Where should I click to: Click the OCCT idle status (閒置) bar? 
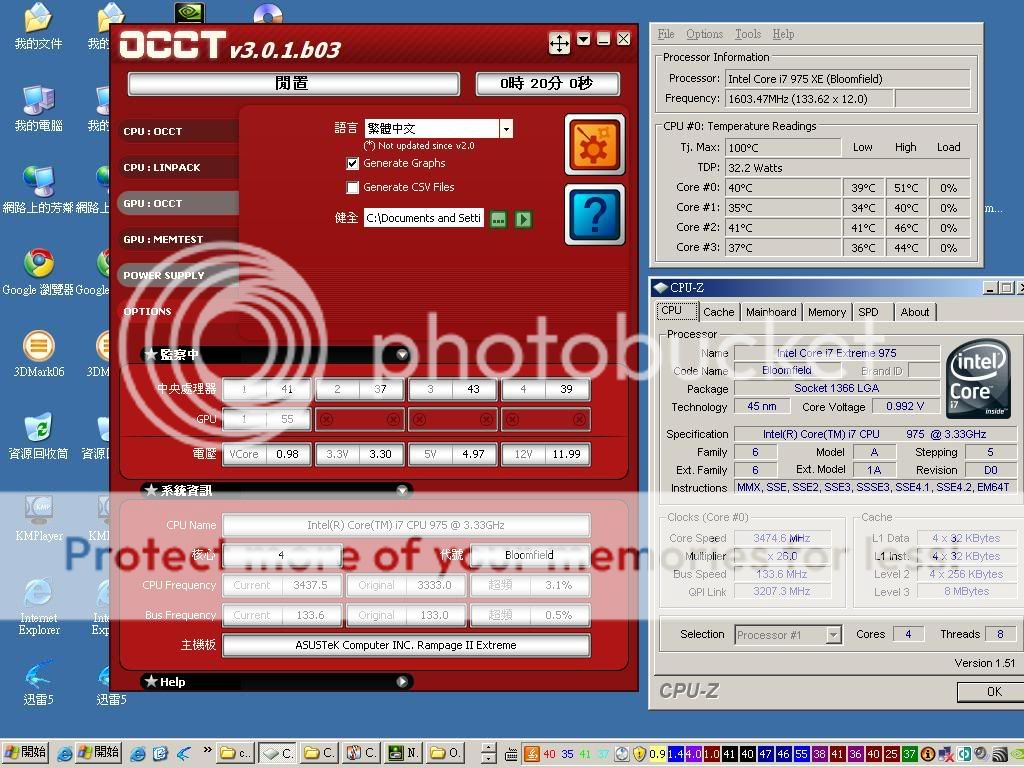[293, 84]
